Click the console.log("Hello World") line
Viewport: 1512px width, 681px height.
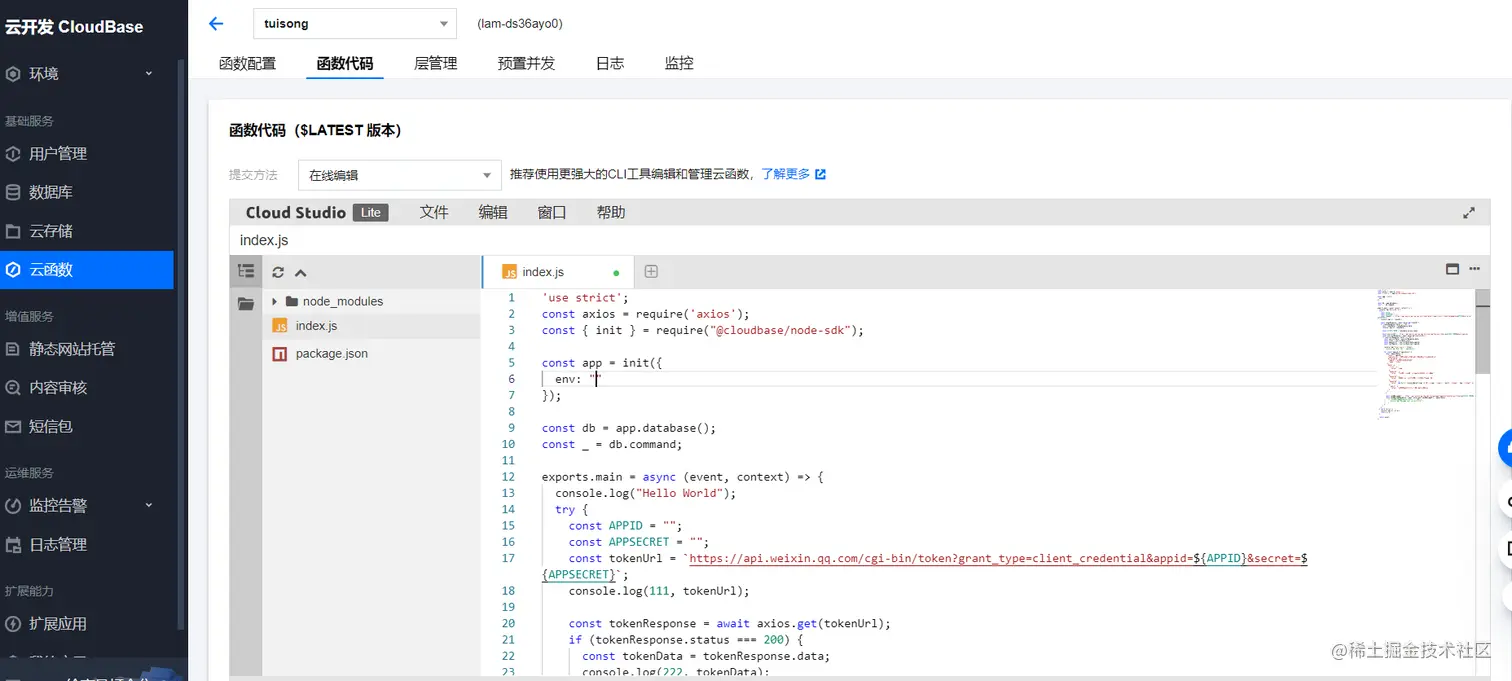(646, 493)
